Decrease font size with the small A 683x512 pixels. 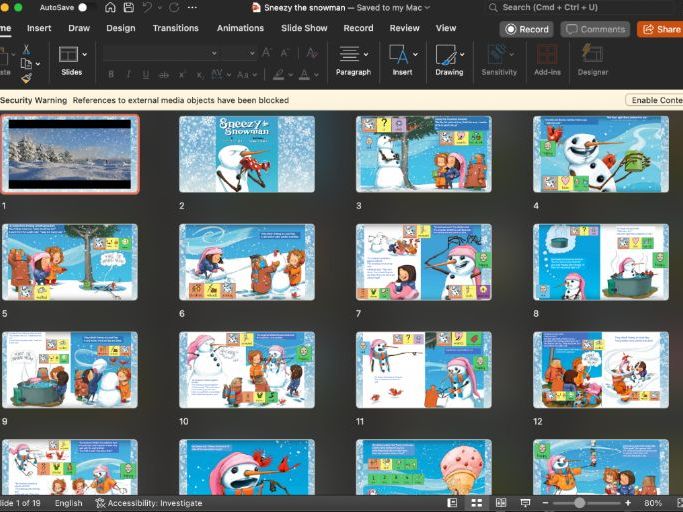285,53
